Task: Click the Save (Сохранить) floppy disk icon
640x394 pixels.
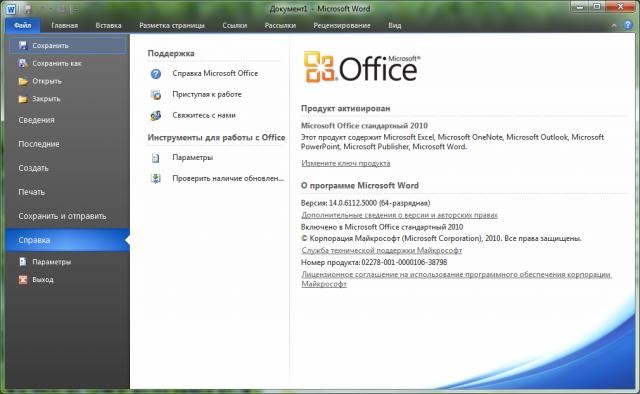Action: click(23, 45)
